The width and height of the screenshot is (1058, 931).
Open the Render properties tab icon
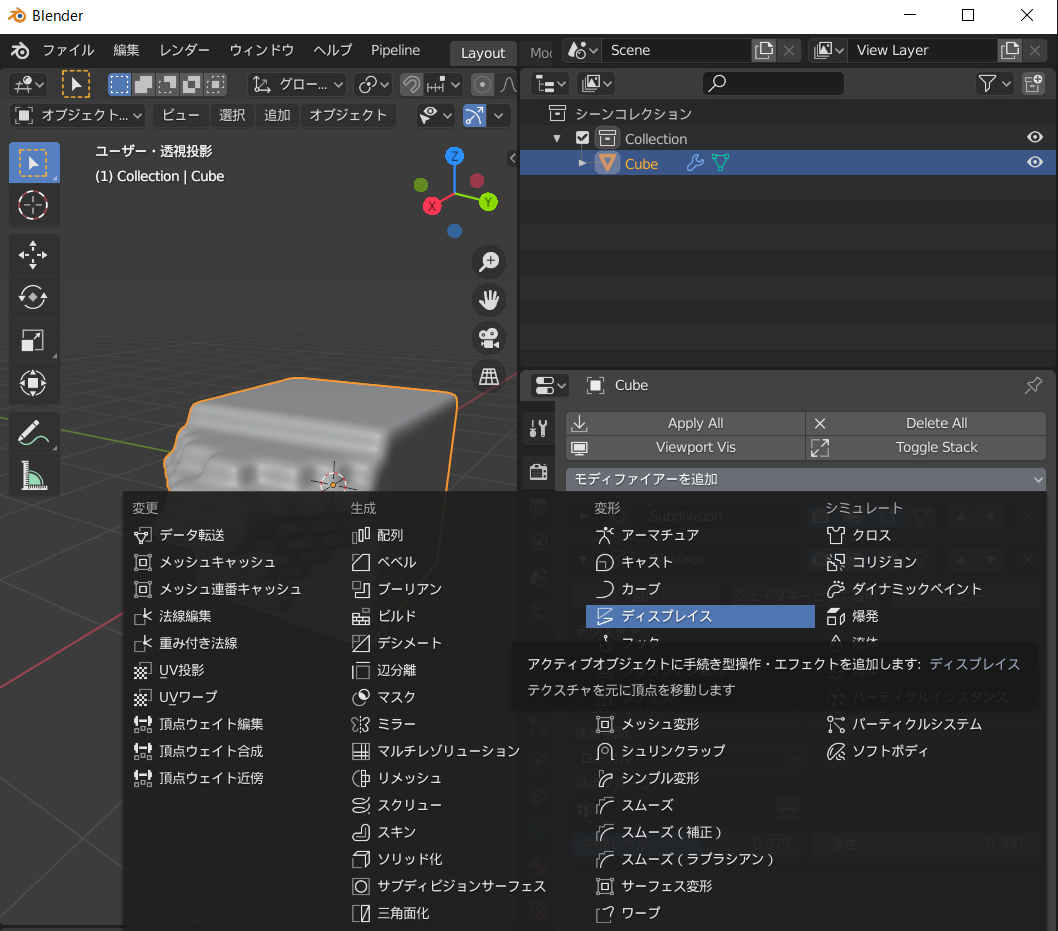(538, 472)
